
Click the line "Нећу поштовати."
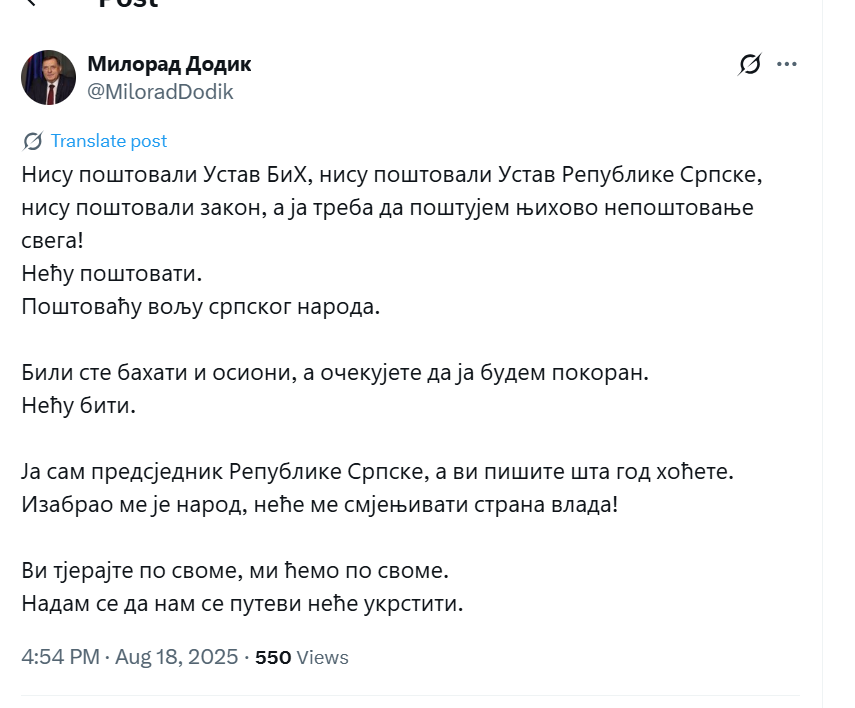(111, 272)
